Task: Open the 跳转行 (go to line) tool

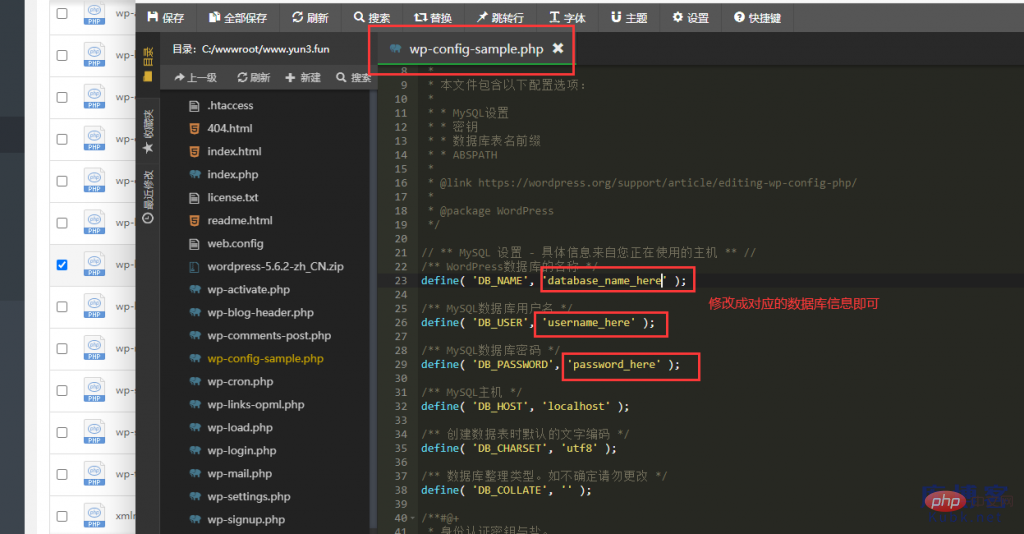Action: [500, 18]
